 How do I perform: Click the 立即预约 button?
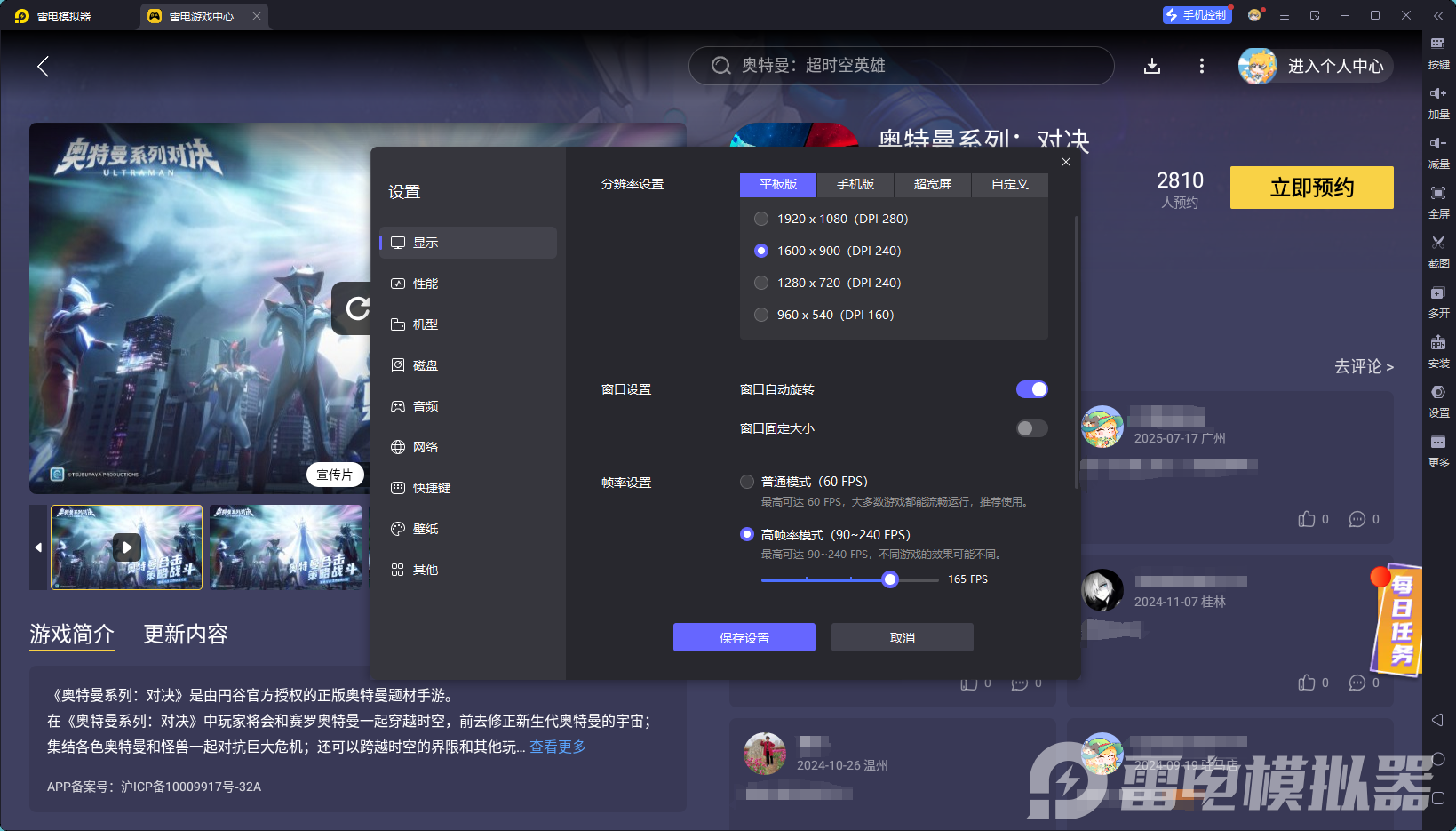(x=1312, y=188)
